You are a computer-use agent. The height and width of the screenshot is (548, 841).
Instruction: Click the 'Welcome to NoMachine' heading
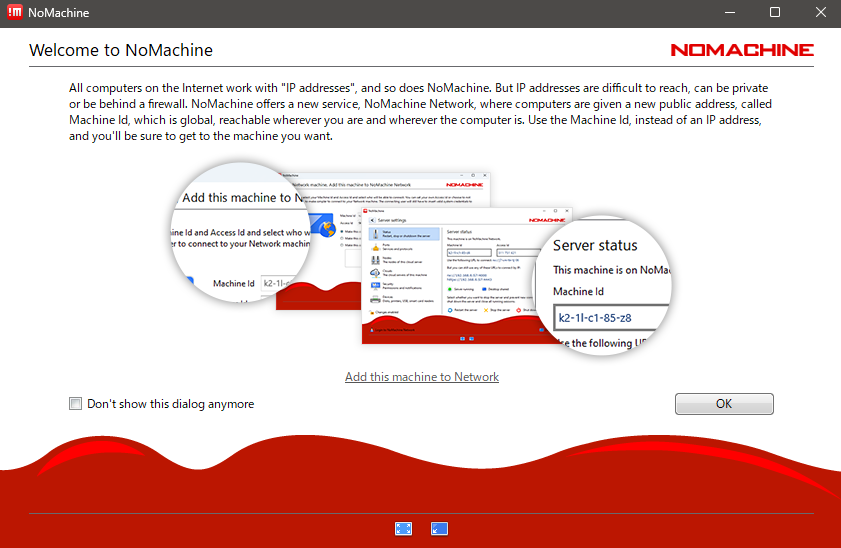[121, 50]
